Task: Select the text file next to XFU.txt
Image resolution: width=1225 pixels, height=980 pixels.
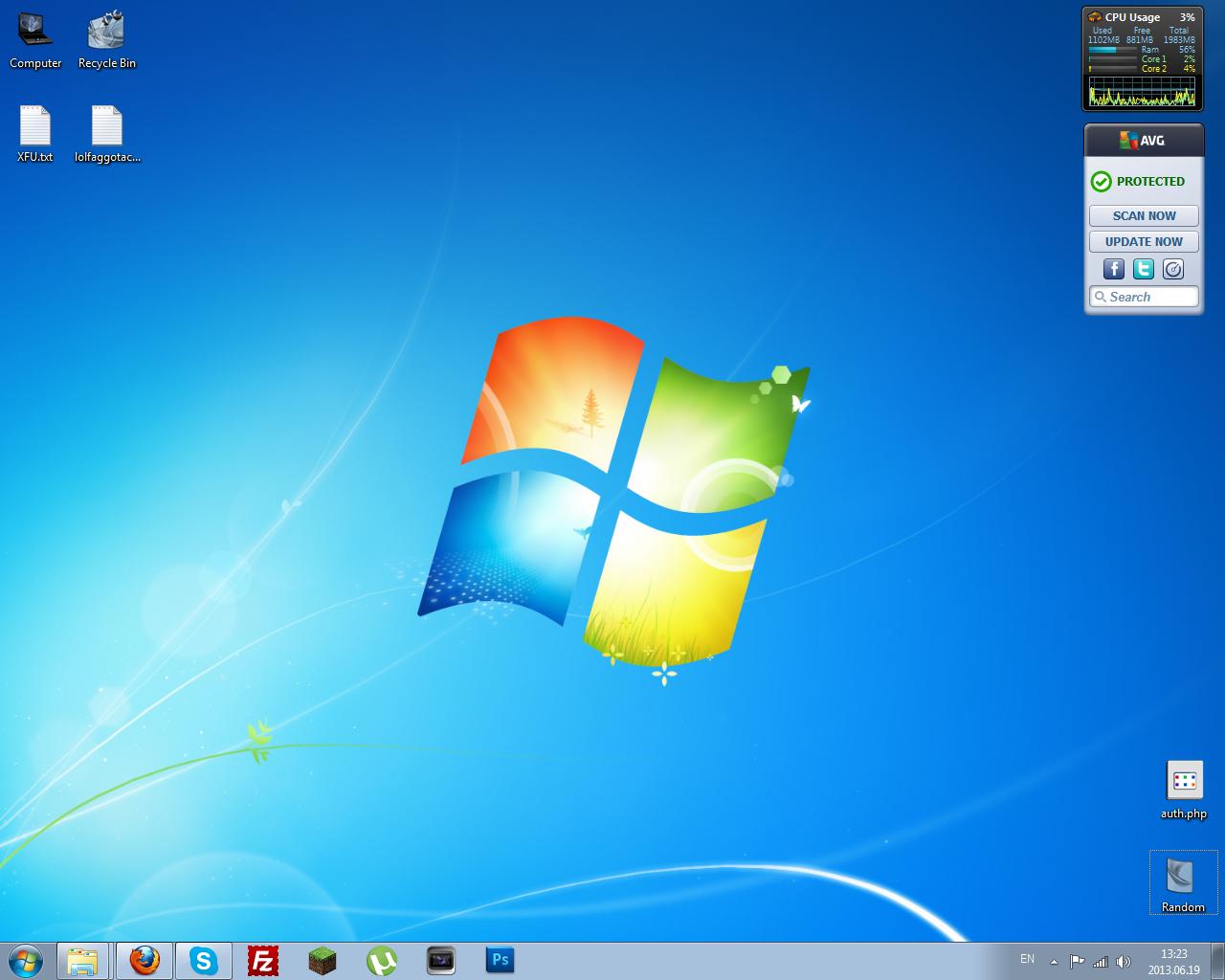Action: pos(107,133)
